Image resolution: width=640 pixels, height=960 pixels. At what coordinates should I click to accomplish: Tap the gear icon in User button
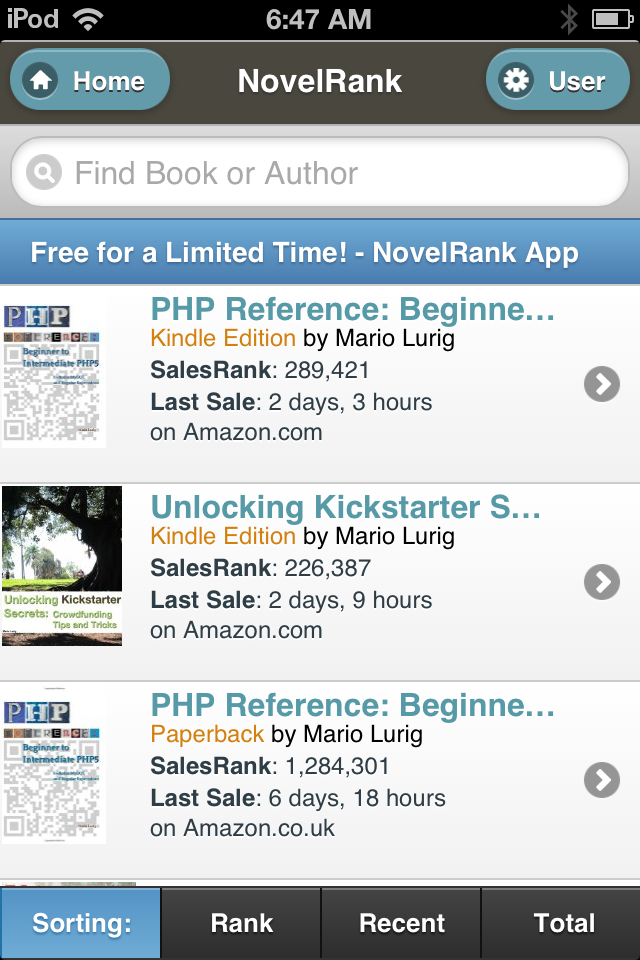pyautogui.click(x=516, y=80)
